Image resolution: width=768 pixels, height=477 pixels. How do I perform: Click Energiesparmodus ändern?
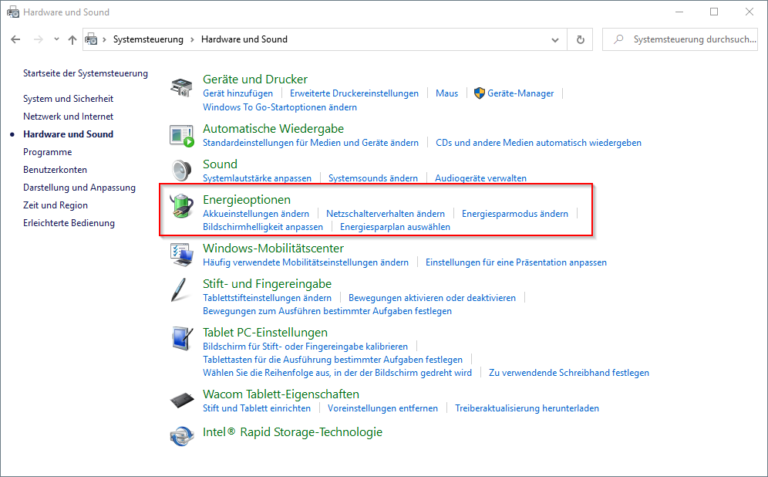pyautogui.click(x=515, y=214)
